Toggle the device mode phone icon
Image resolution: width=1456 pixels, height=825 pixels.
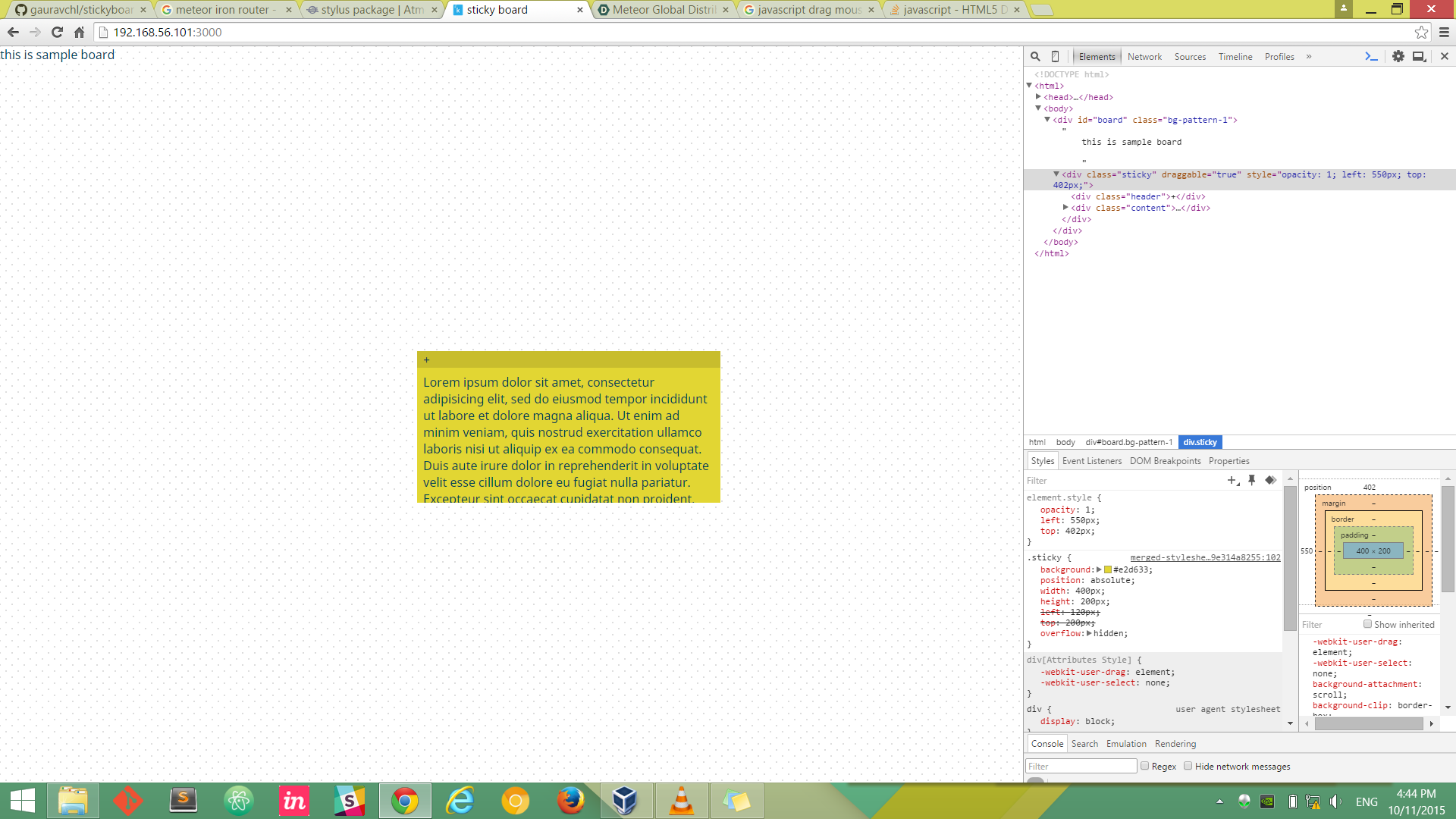1055,57
